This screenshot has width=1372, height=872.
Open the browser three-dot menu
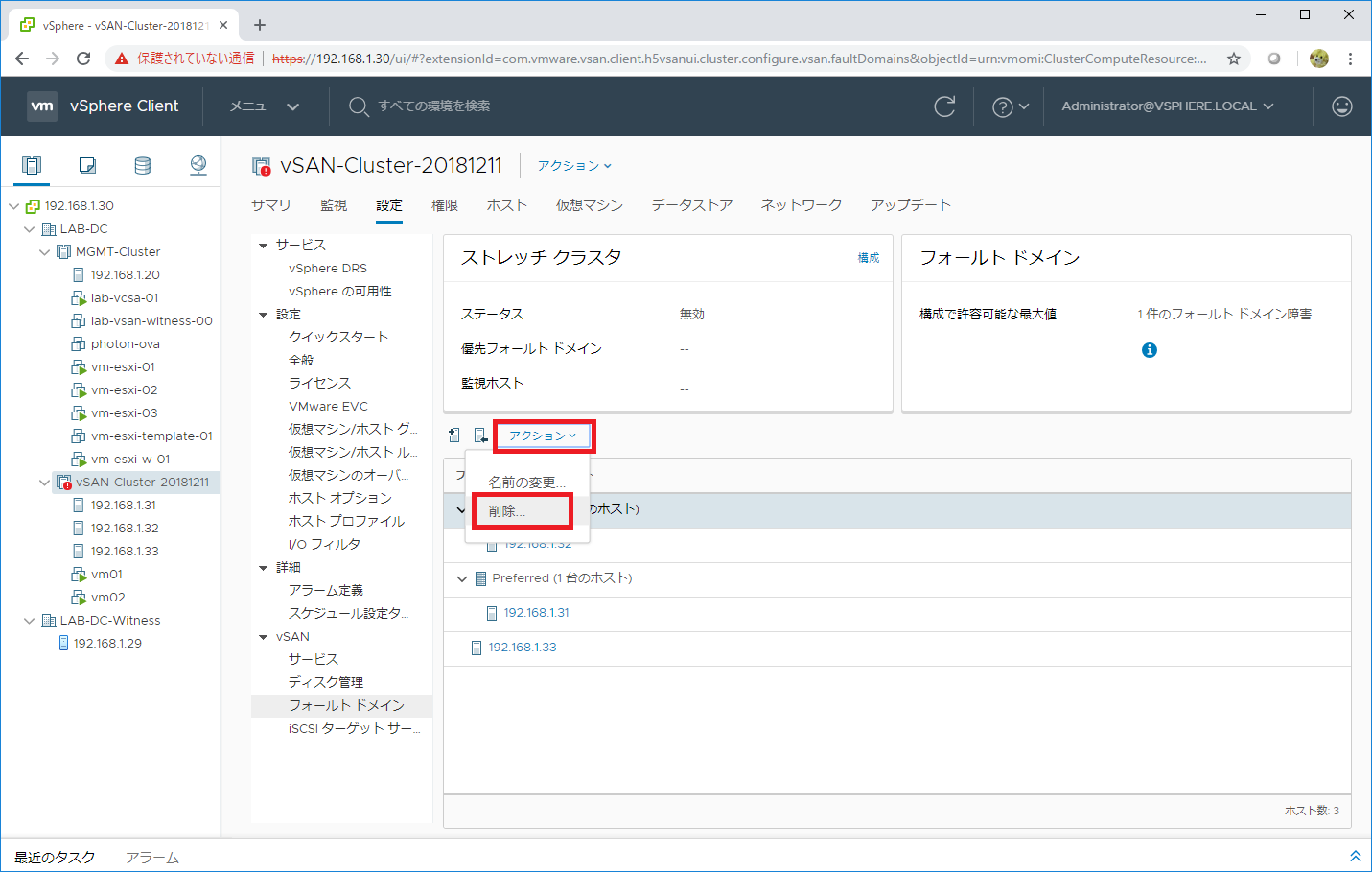tap(1350, 59)
